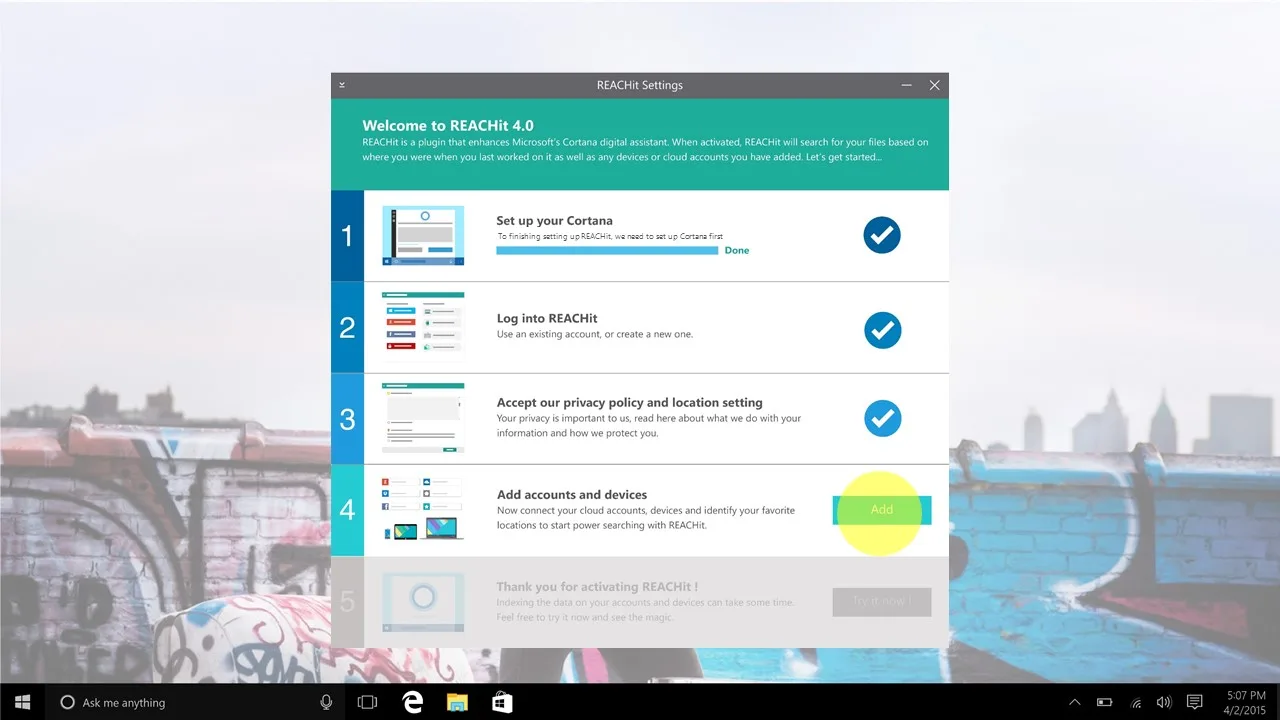1280x720 pixels.
Task: Open the Store app from the taskbar
Action: click(x=502, y=702)
